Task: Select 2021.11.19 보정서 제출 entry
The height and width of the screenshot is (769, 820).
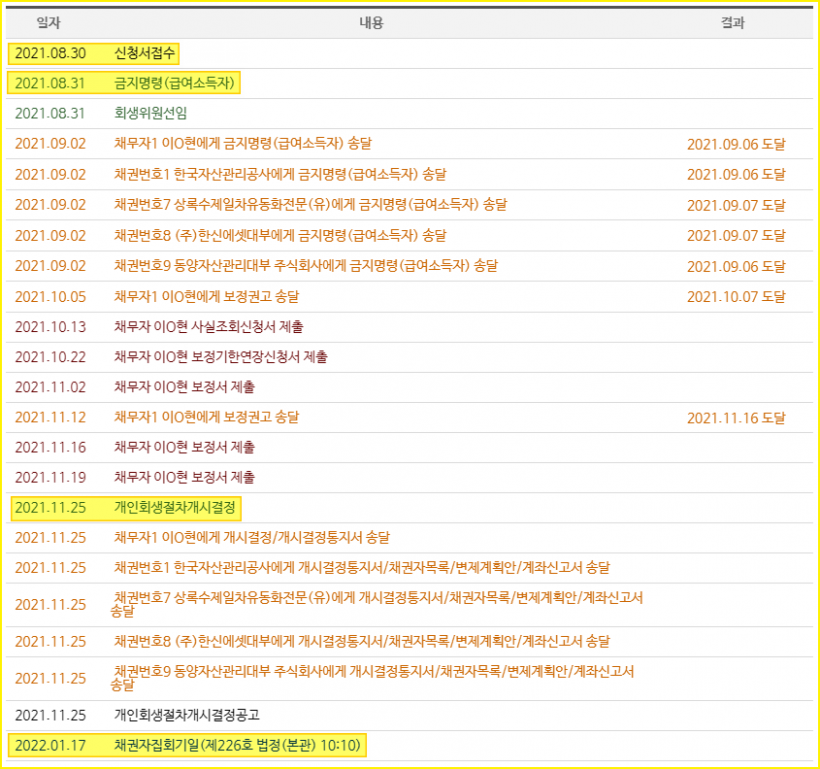Action: (184, 478)
